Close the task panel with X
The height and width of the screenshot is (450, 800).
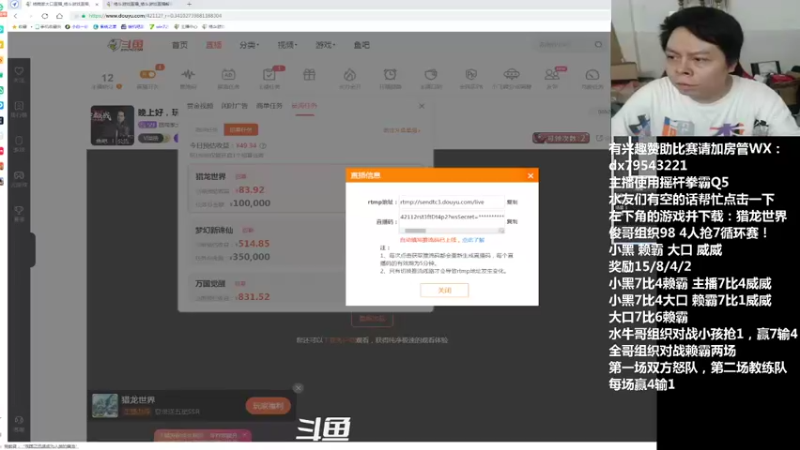coord(421,106)
